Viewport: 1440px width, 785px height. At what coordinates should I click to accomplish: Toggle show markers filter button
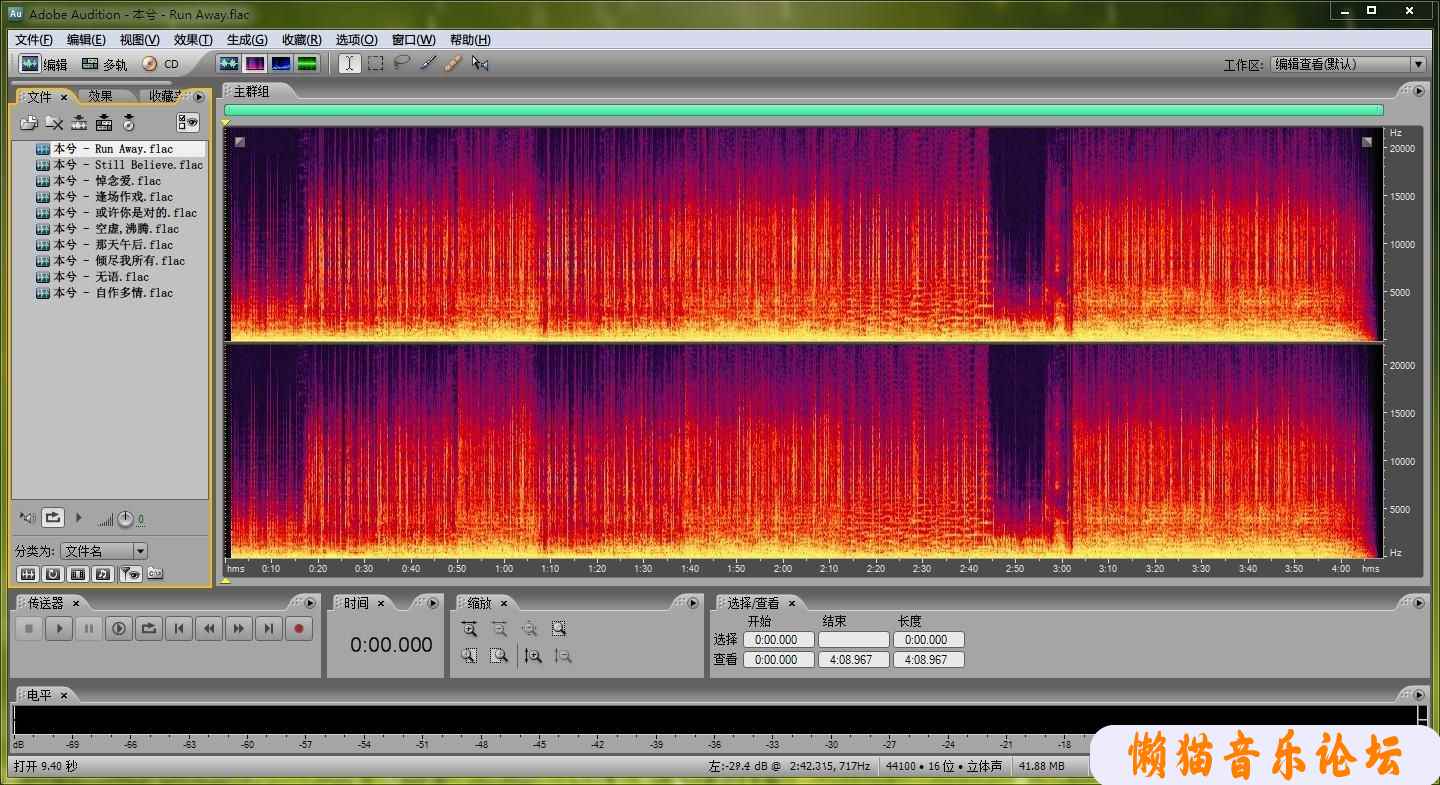tap(130, 574)
